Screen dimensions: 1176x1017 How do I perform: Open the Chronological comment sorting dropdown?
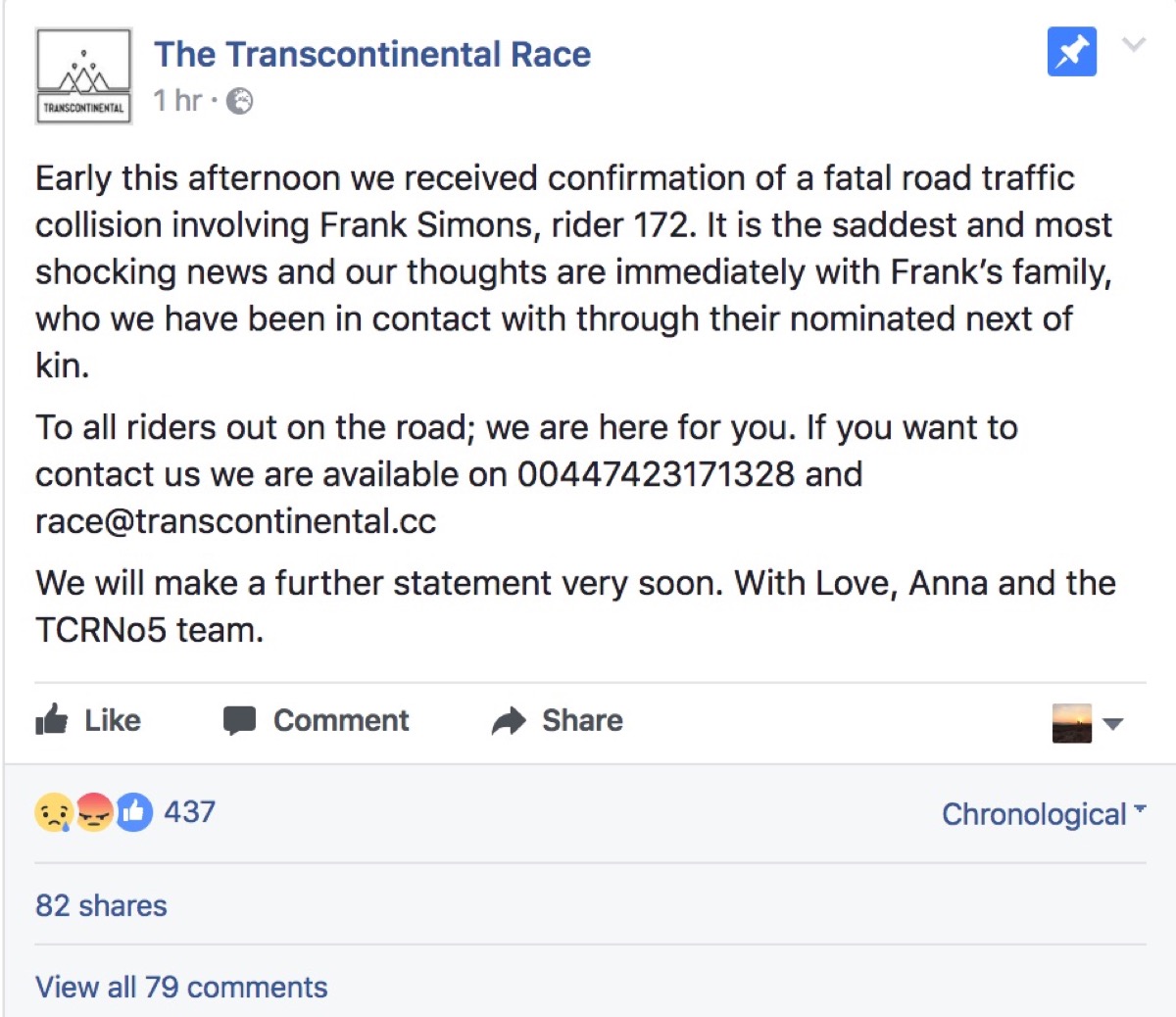[1043, 814]
